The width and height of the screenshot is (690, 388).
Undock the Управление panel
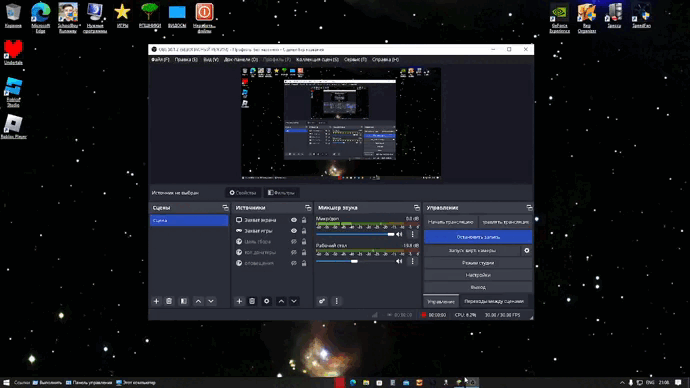click(529, 208)
